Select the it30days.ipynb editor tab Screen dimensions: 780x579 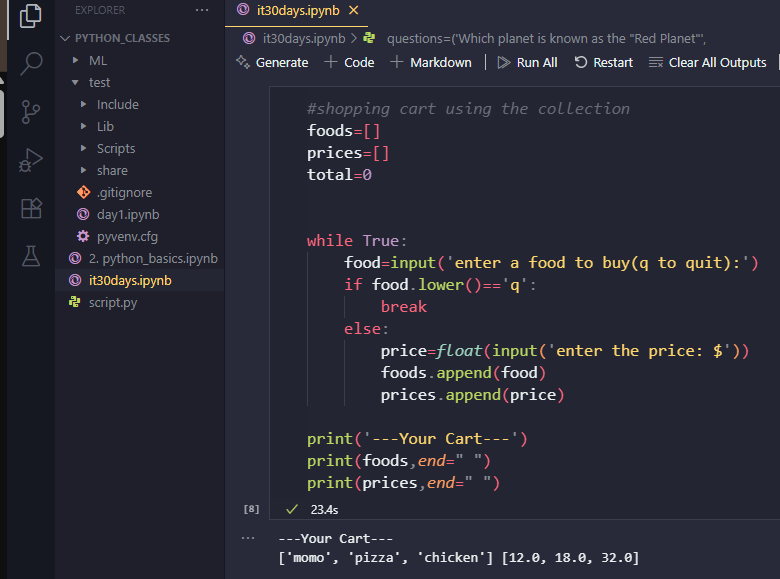tap(296, 11)
